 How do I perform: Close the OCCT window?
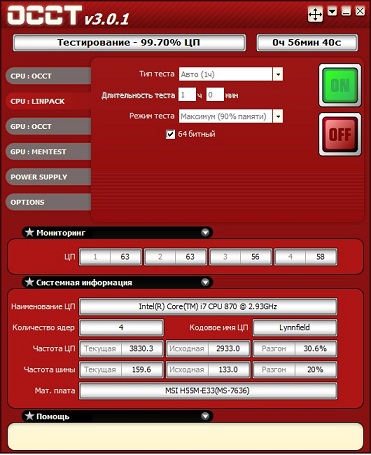[360, 12]
